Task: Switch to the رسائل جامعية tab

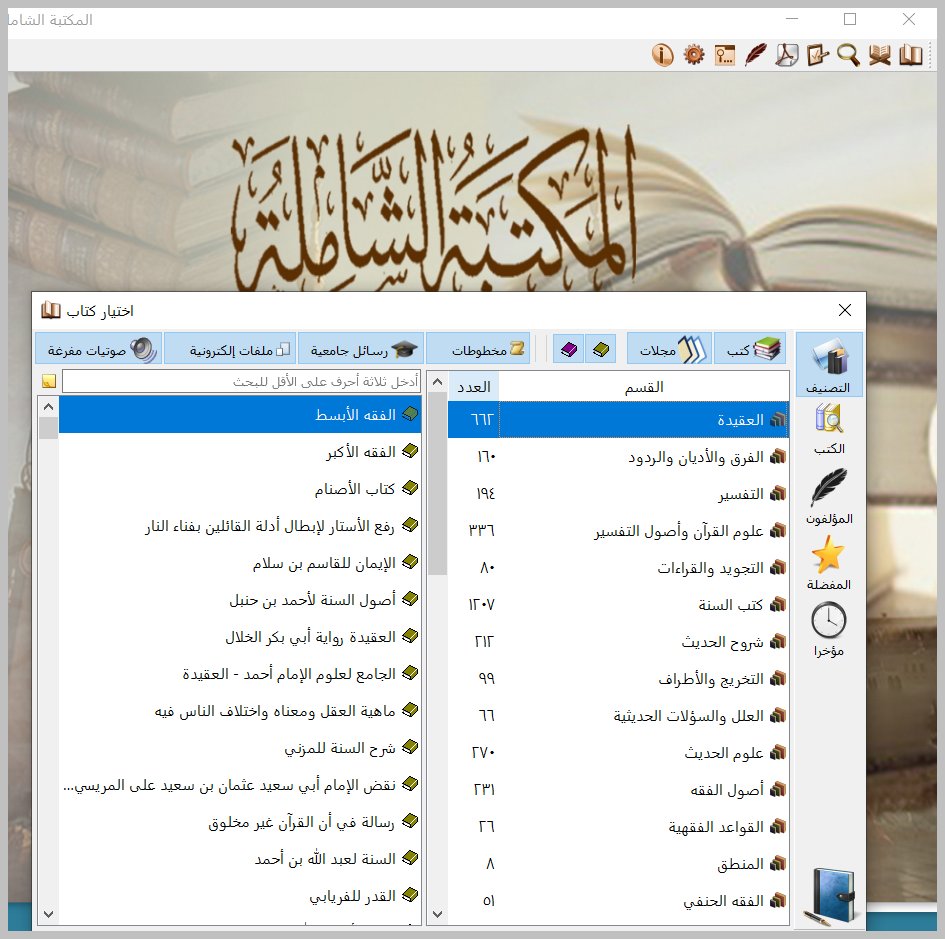Action: click(361, 349)
